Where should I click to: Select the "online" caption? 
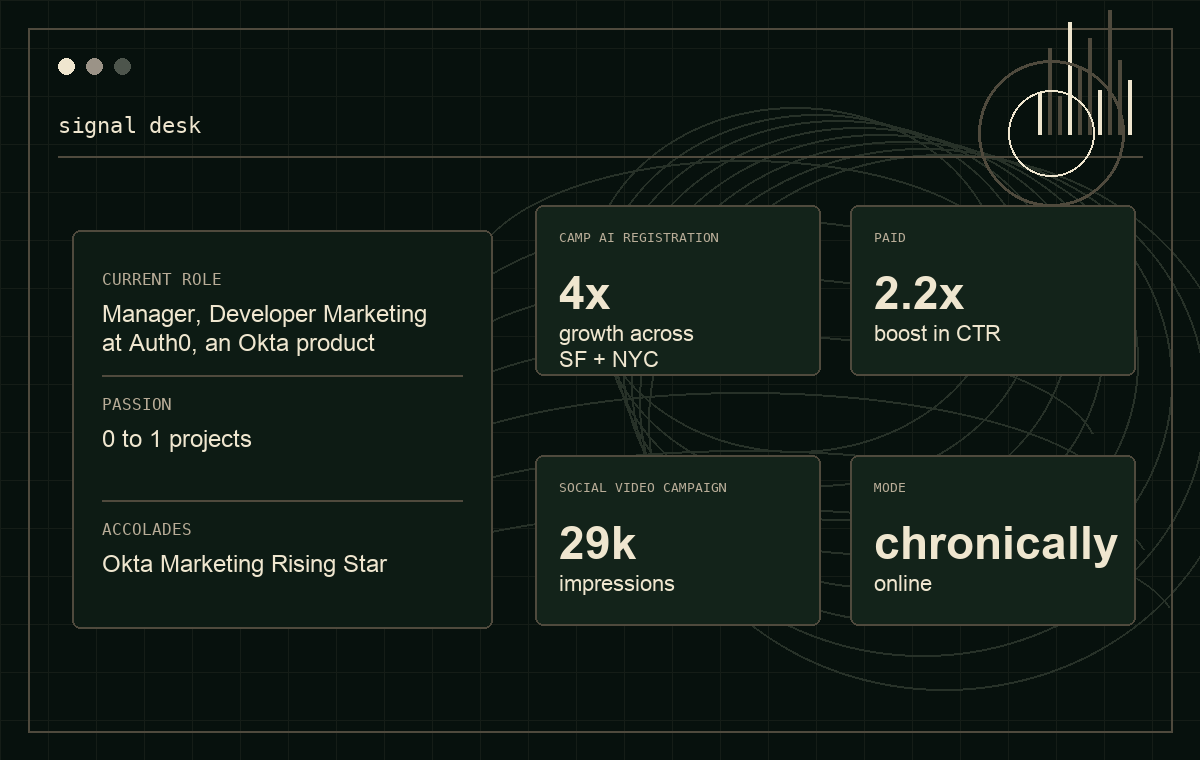coord(903,584)
